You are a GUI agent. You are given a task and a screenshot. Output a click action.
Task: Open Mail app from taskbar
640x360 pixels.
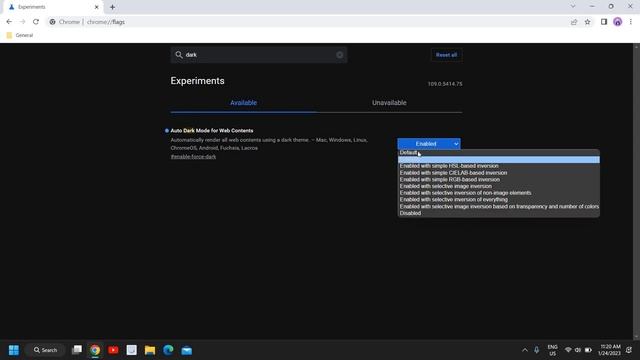coord(187,350)
